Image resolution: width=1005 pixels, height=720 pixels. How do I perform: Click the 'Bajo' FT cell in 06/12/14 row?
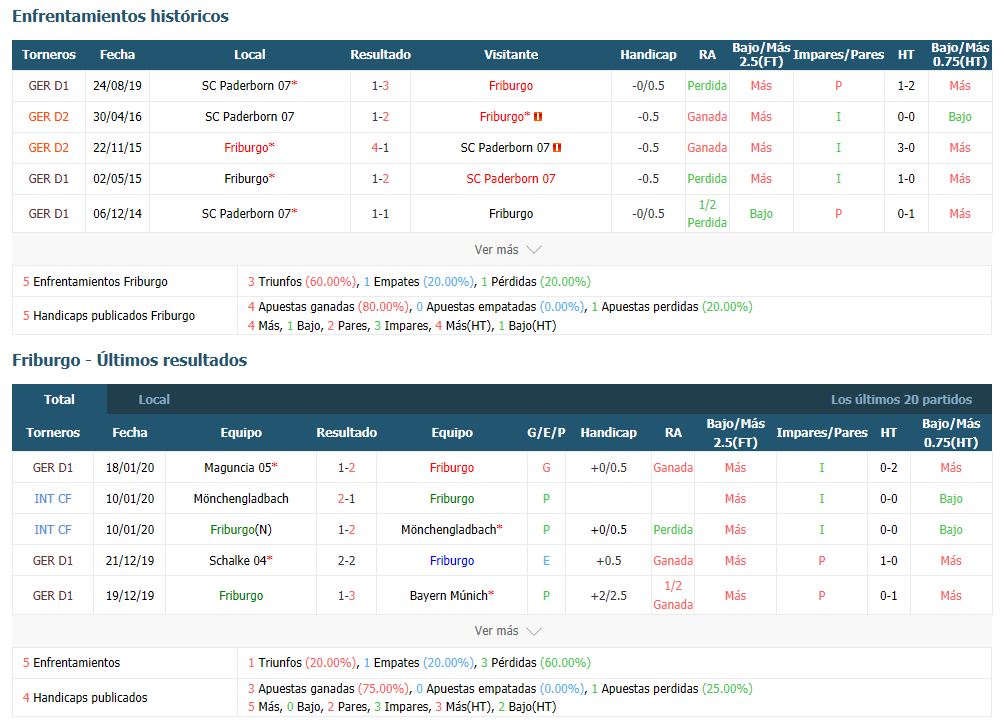(x=761, y=214)
